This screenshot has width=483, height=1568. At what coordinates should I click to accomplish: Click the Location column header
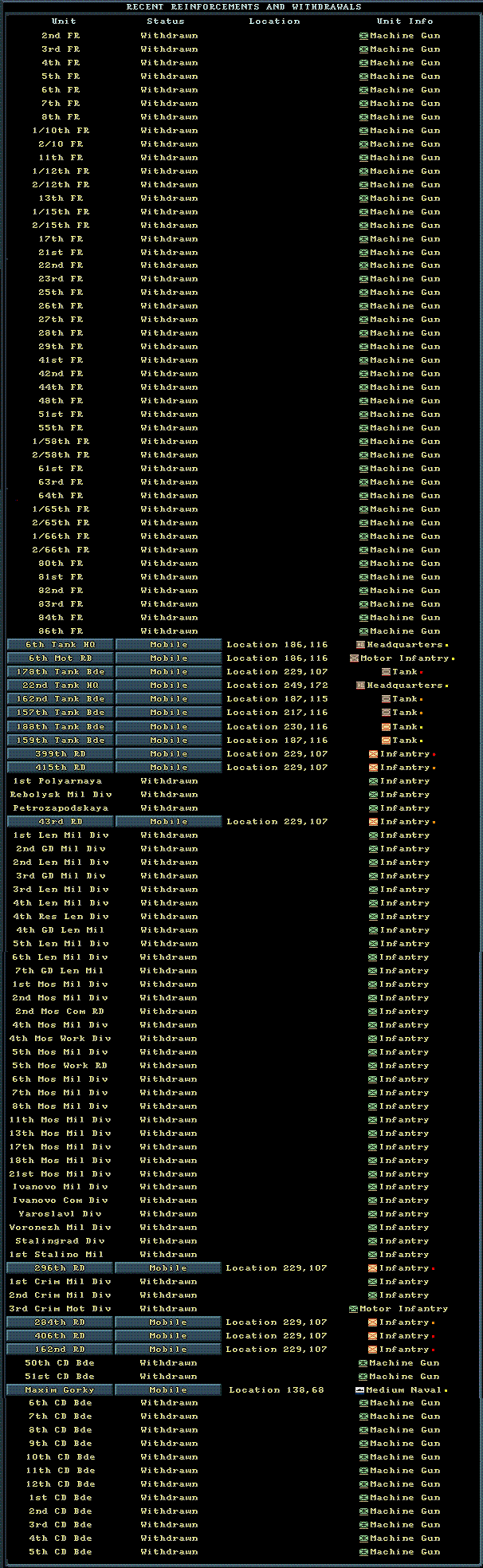[x=274, y=22]
